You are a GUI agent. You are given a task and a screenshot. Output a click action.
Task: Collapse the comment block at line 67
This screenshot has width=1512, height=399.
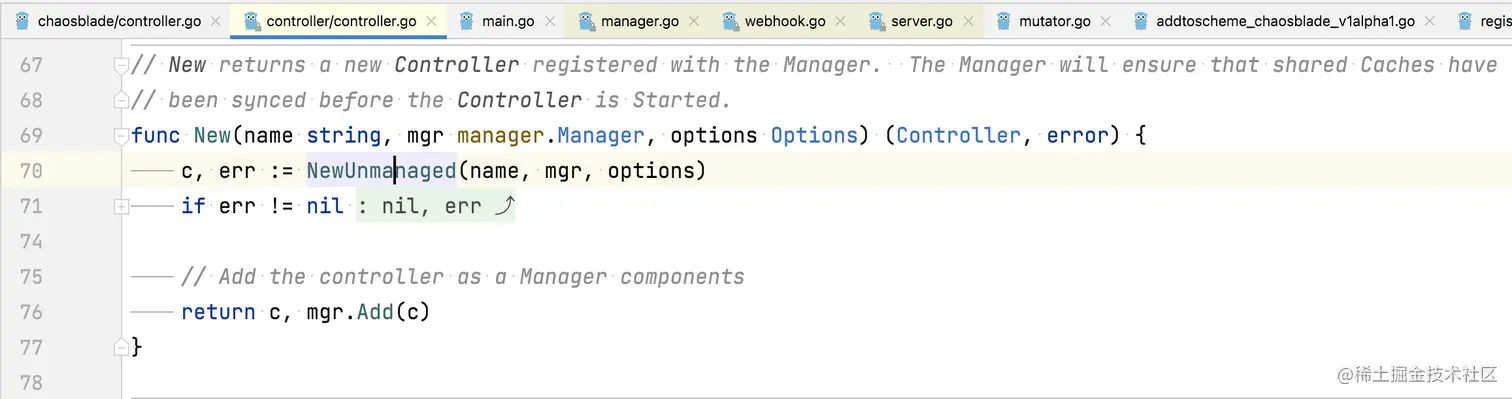click(x=122, y=66)
